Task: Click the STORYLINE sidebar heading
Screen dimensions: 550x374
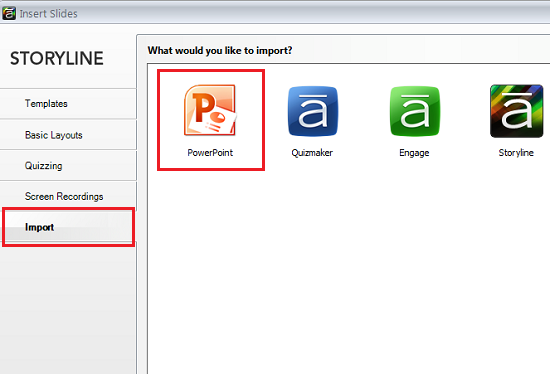Action: (57, 58)
